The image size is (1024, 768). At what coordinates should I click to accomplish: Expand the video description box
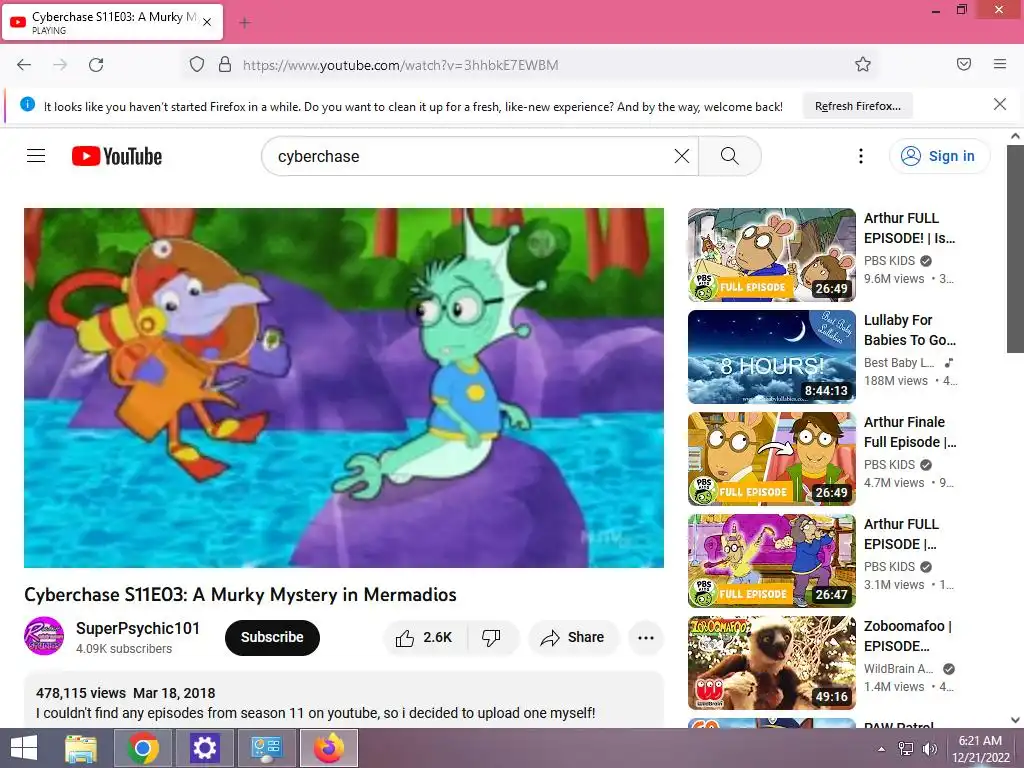pos(344,702)
